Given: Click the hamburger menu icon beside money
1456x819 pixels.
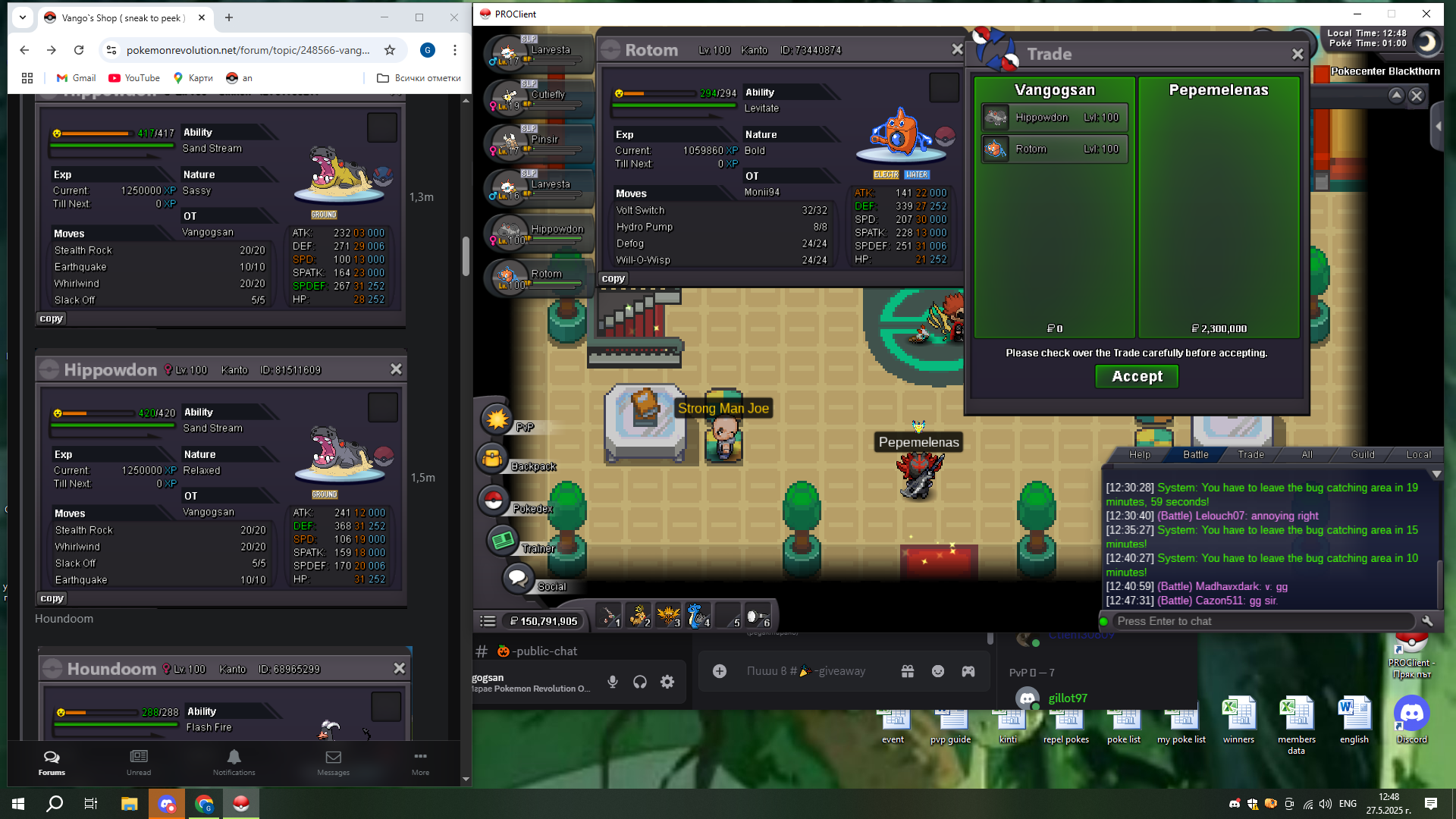Looking at the screenshot, I should [x=488, y=621].
